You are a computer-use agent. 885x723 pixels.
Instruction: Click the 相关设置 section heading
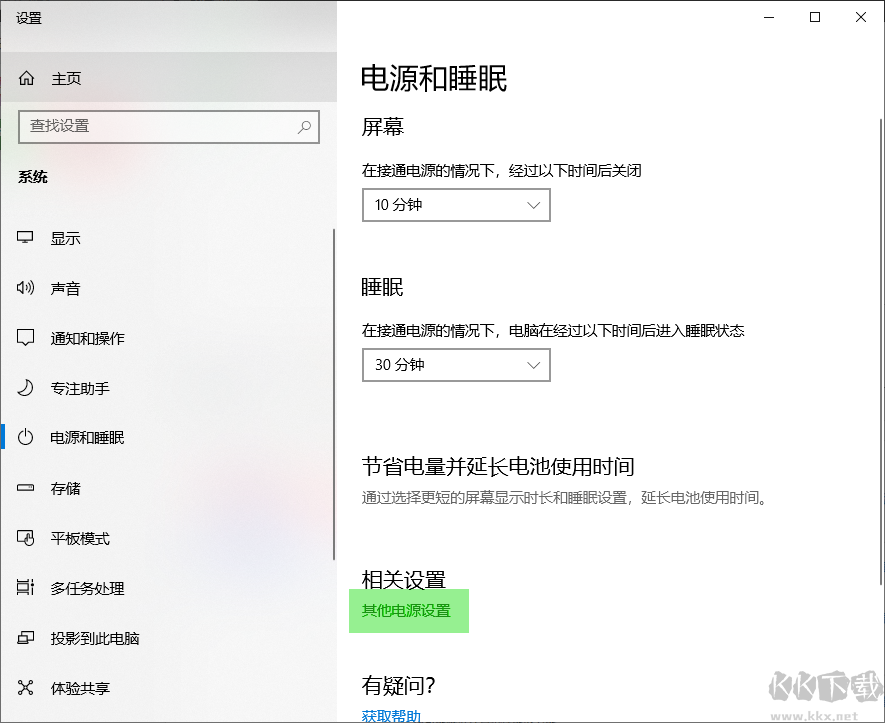(x=404, y=578)
